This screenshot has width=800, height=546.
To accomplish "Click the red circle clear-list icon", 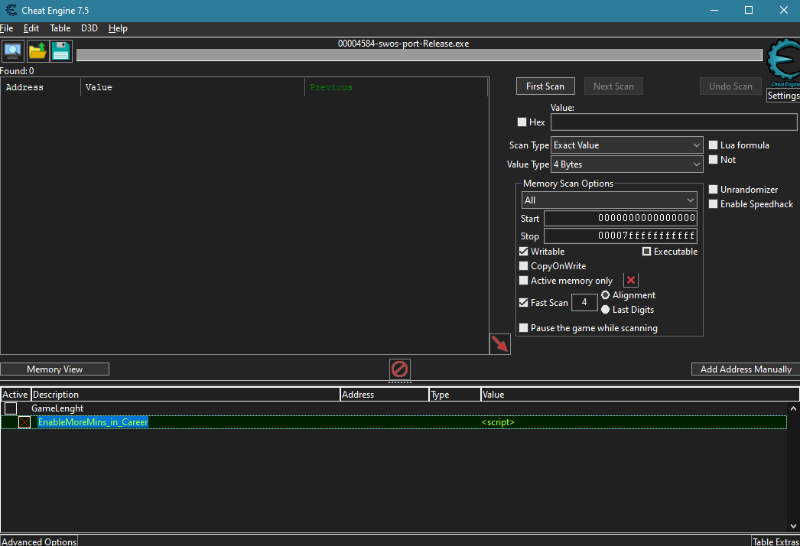I will (x=400, y=369).
